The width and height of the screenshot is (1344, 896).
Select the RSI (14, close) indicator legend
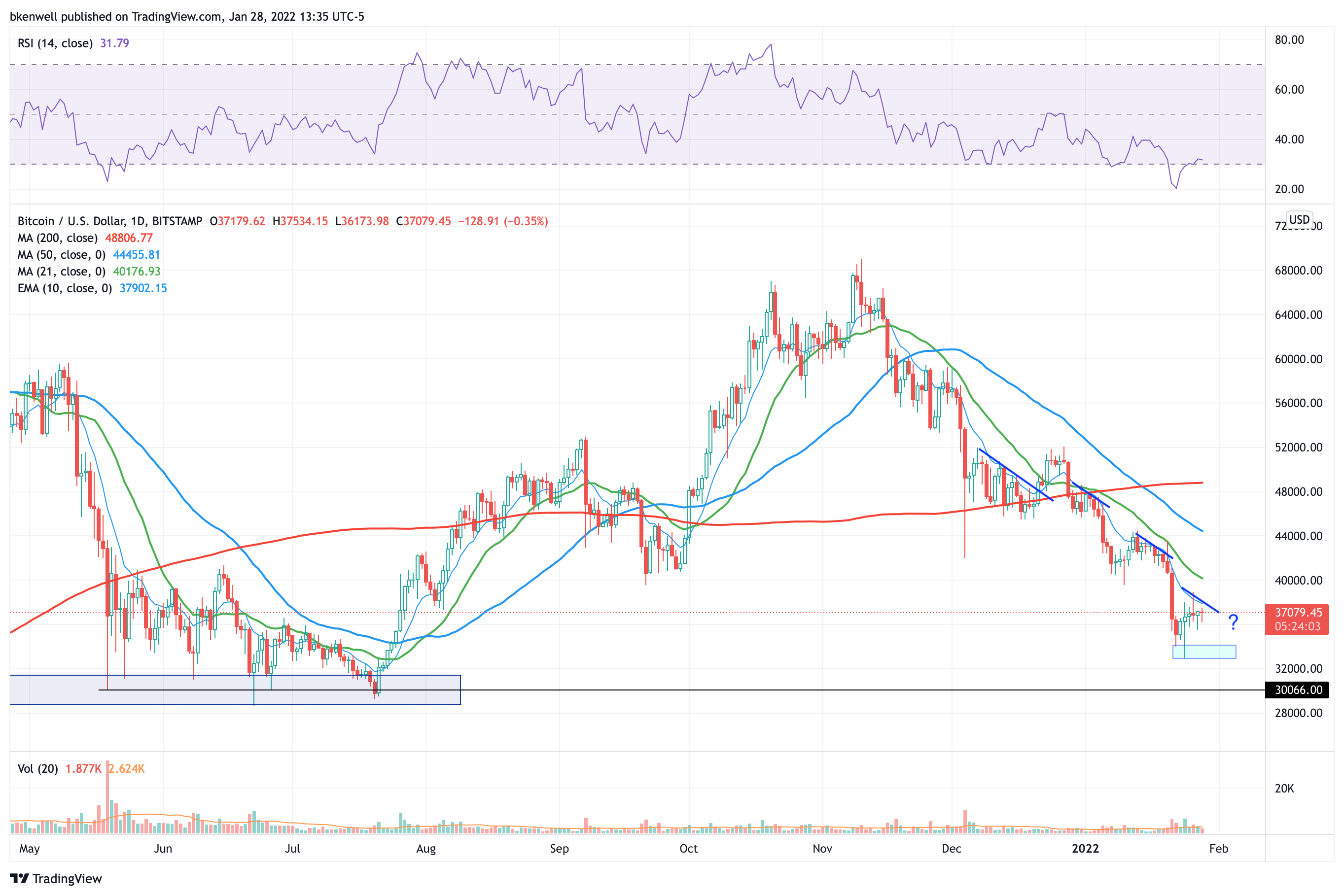tap(55, 43)
